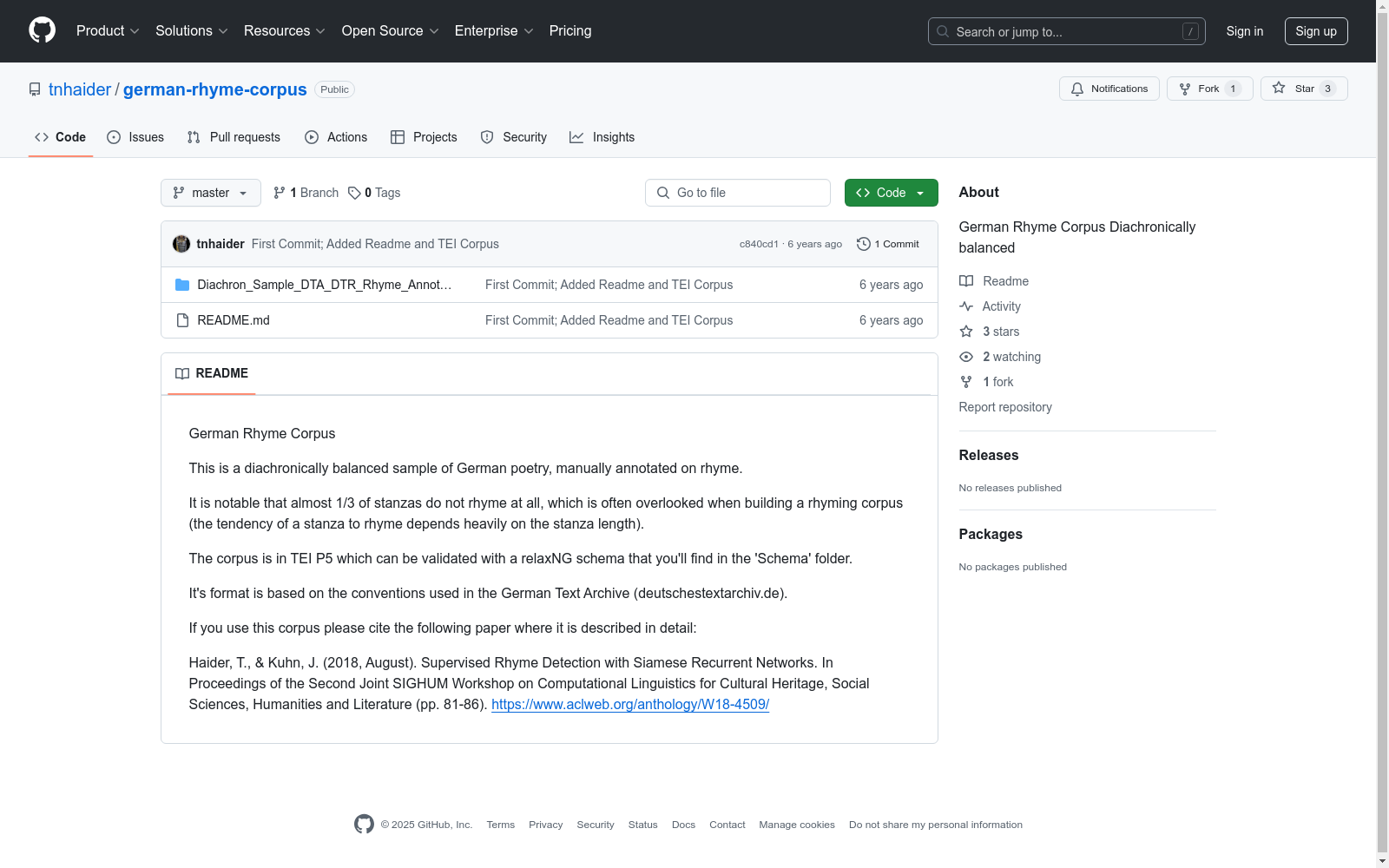Open the Insights tab

pos(602,137)
